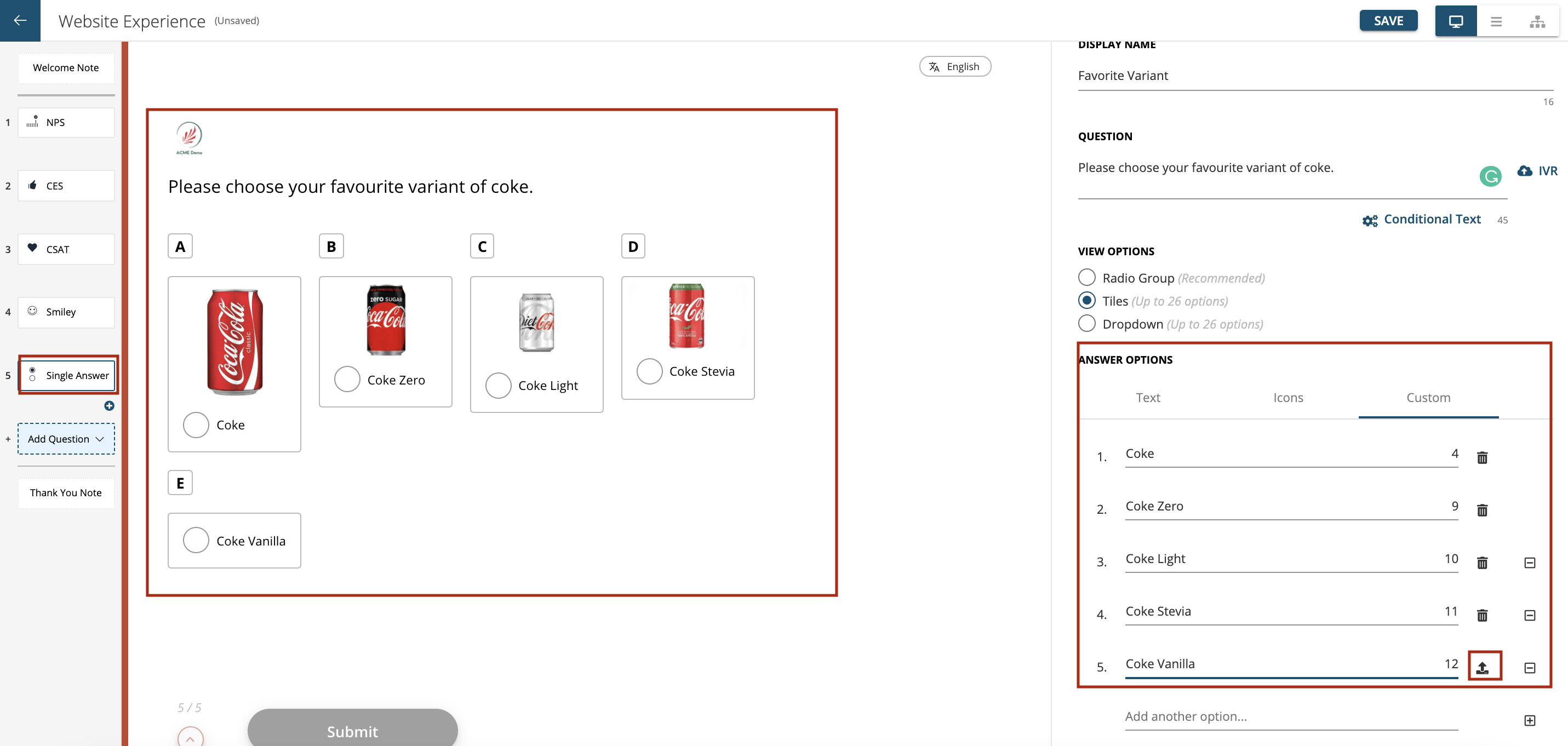Switch to the Text answer options tab
The image size is (1568, 746).
coord(1147,397)
